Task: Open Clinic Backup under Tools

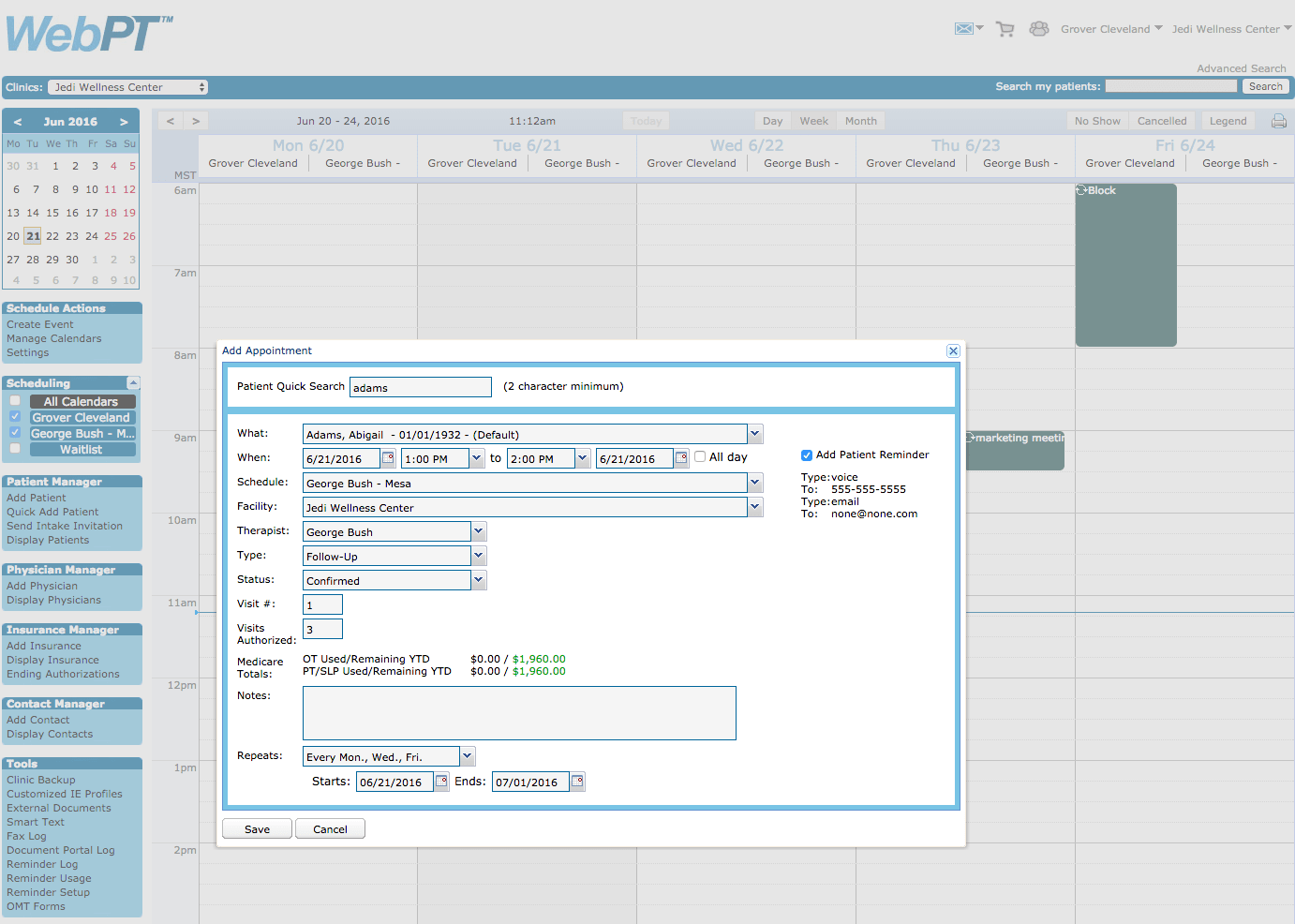Action: [40, 780]
